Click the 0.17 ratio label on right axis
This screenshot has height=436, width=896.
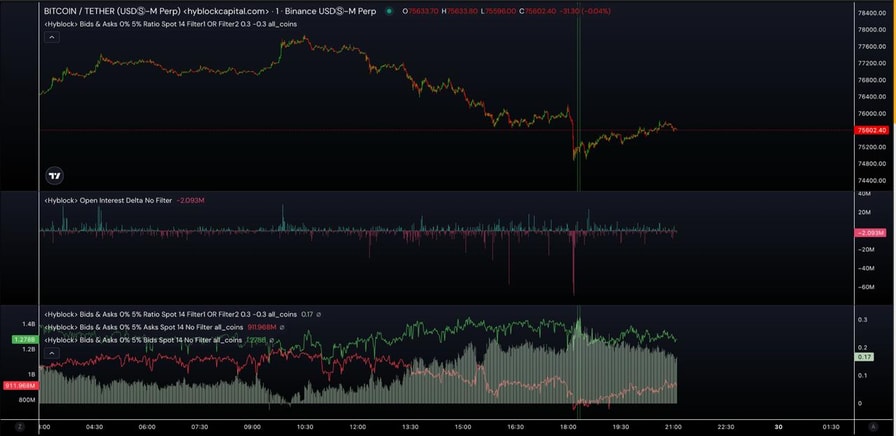(865, 356)
